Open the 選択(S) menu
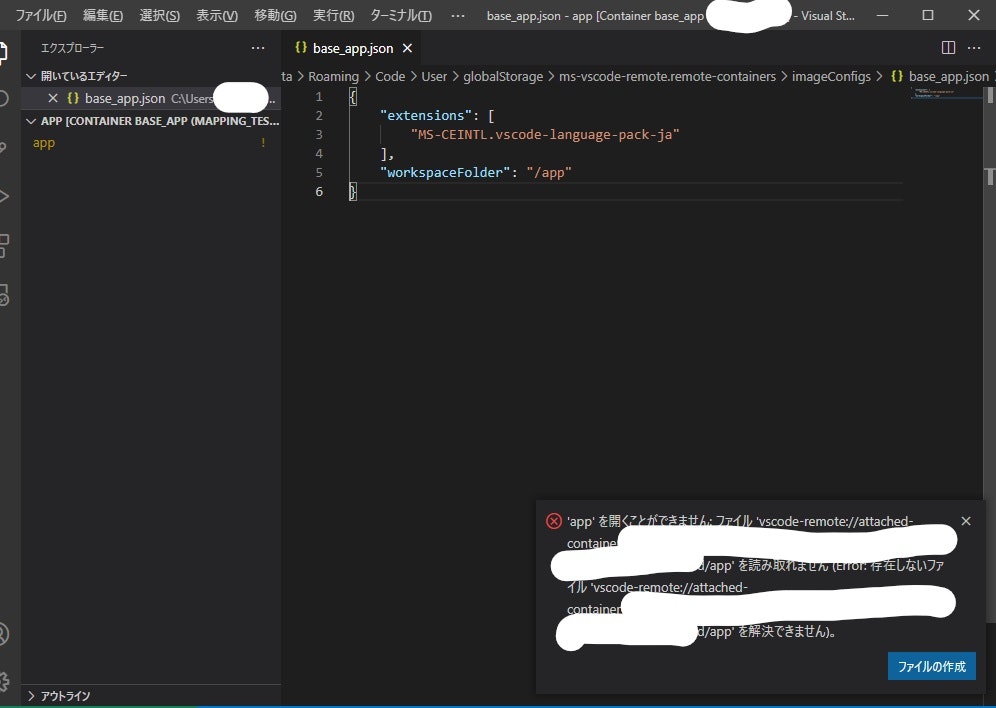 159,15
